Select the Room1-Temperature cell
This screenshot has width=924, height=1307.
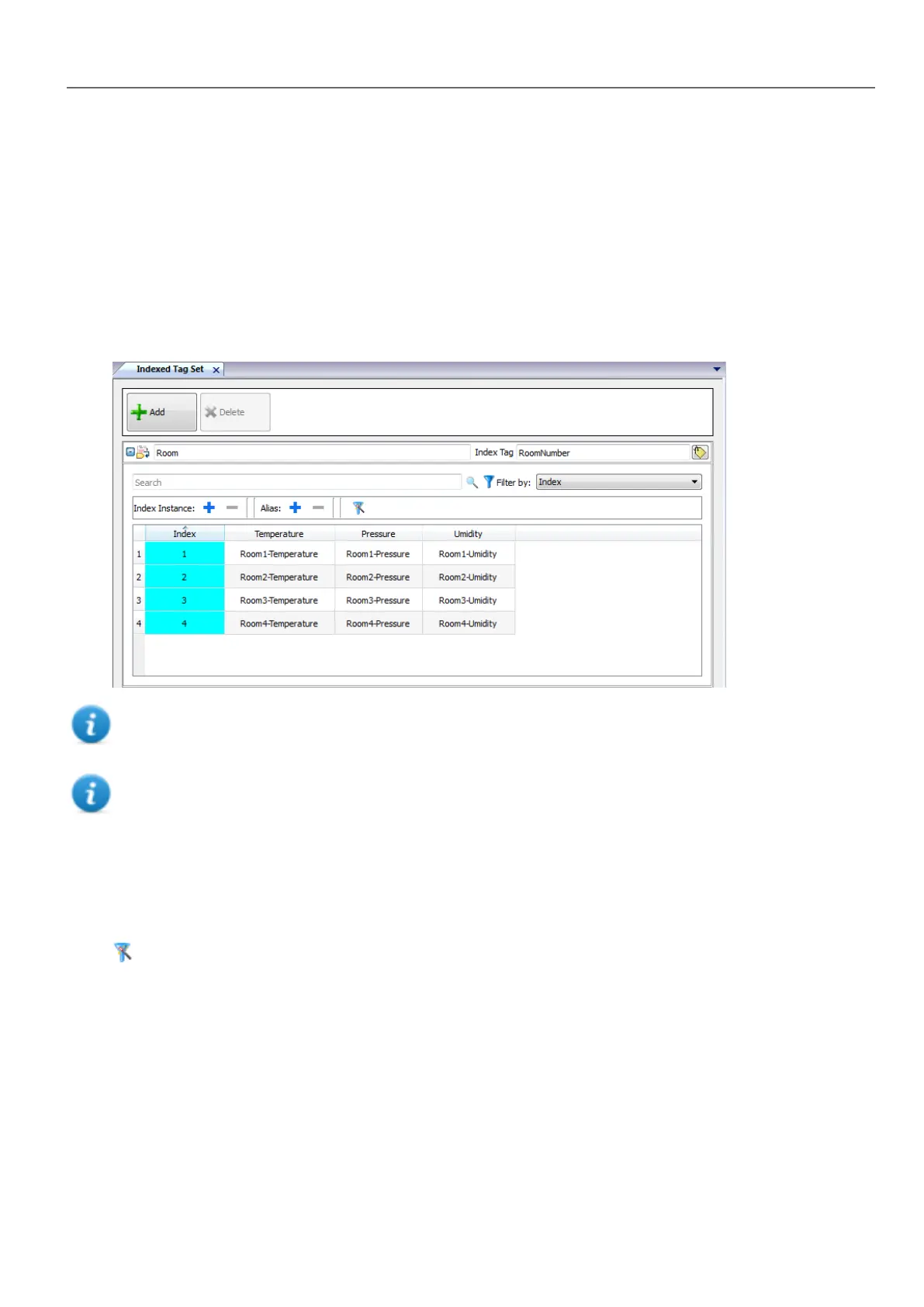click(x=279, y=553)
